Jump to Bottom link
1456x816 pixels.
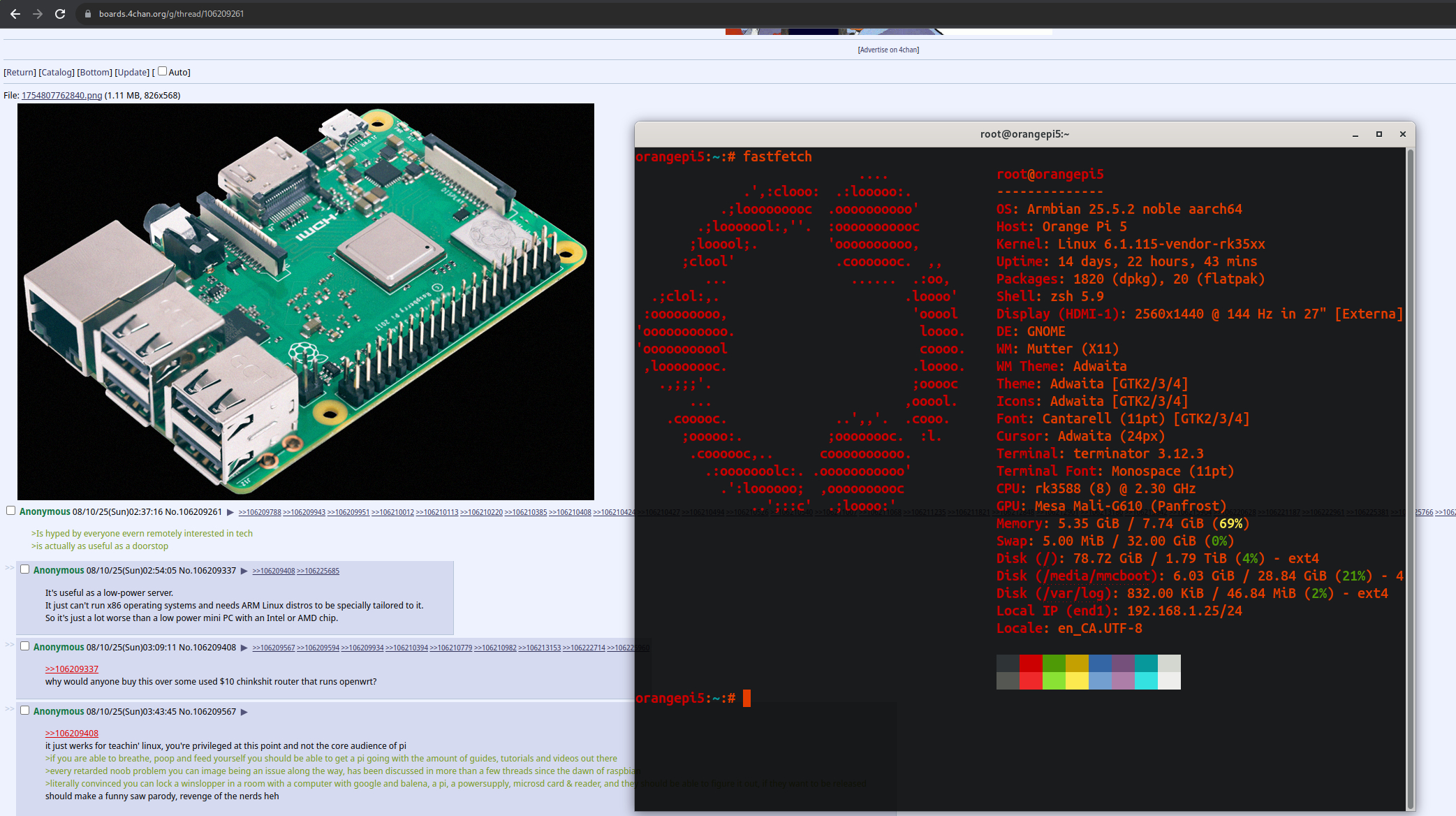point(94,73)
